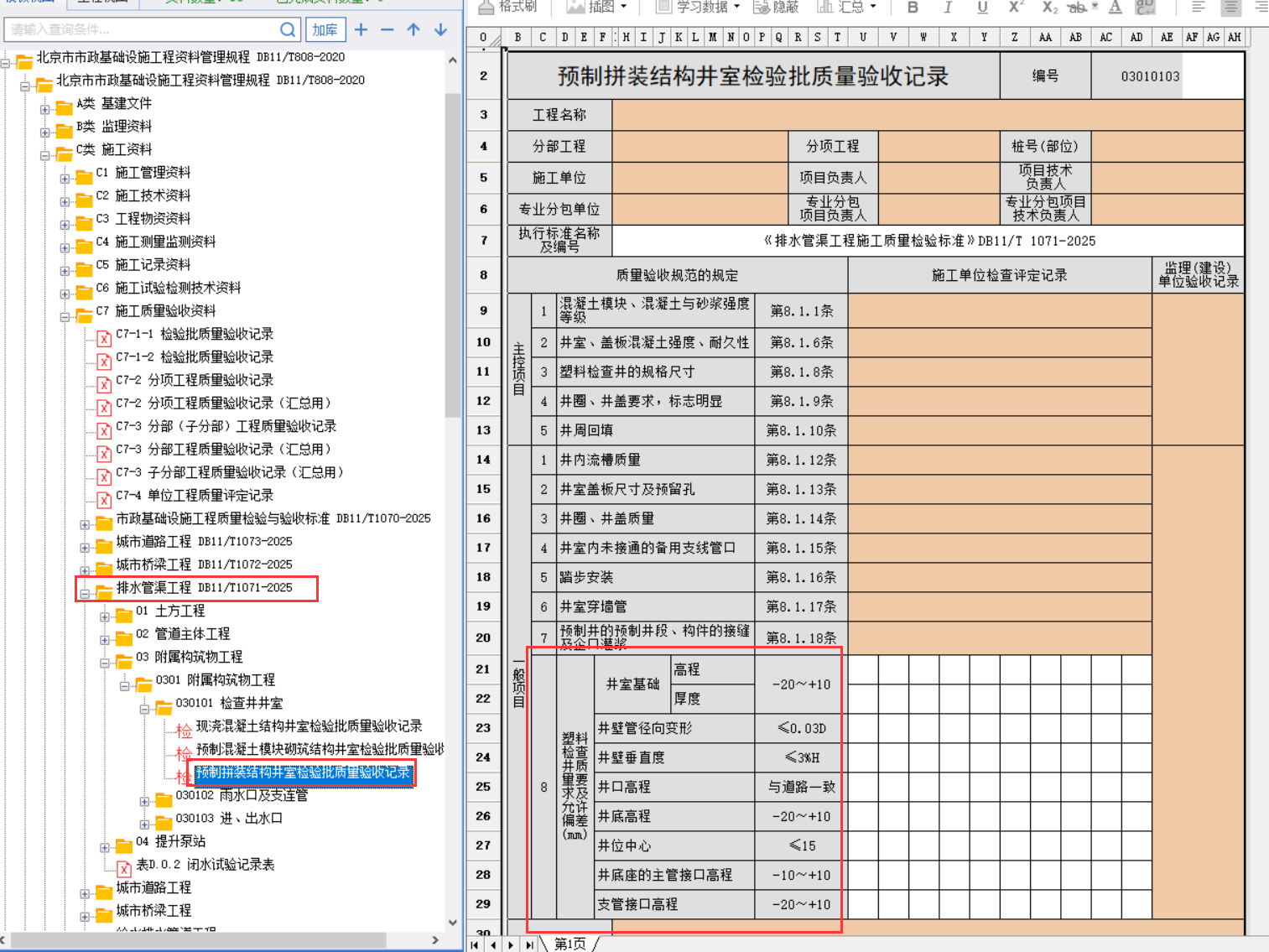Click the 编号 value 03010103
This screenshot has height=952, width=1269.
click(1150, 76)
